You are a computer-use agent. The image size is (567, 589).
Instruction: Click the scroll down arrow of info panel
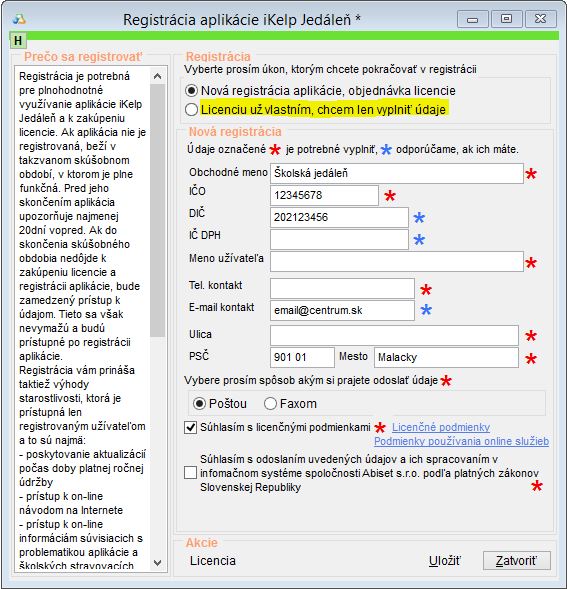(157, 563)
